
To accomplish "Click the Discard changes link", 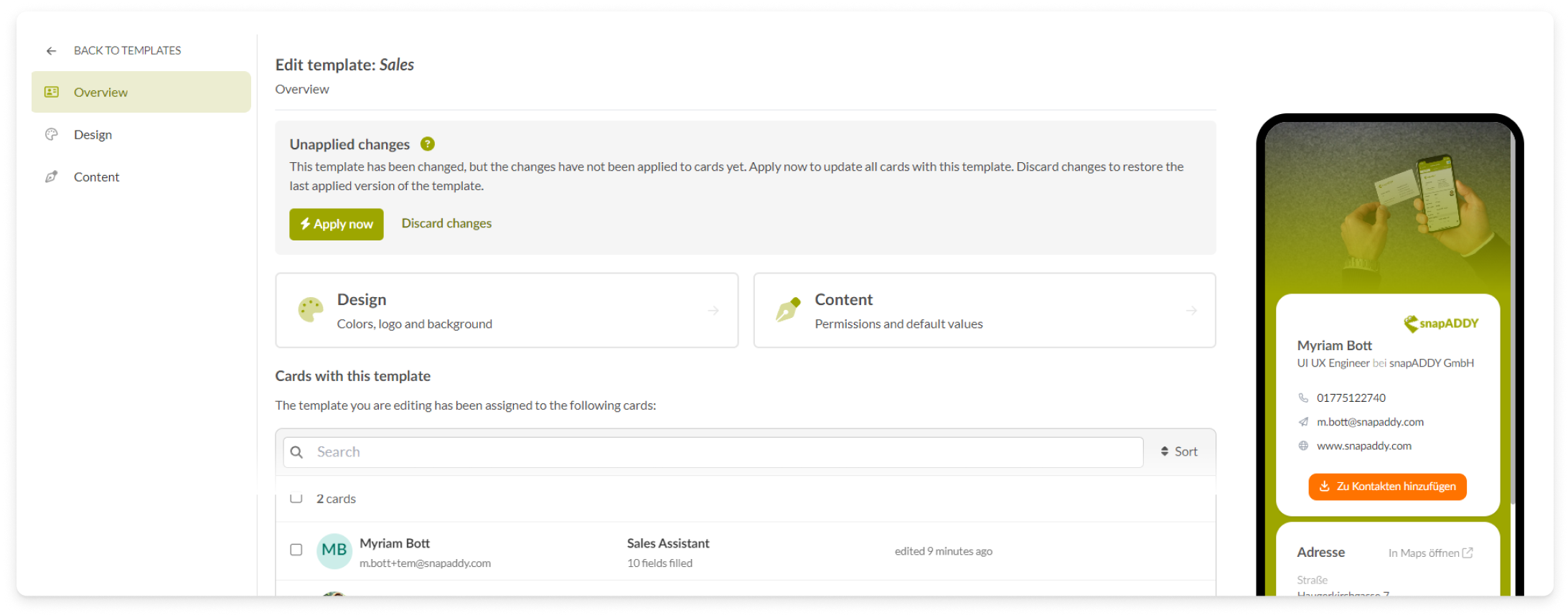I will click(x=446, y=223).
